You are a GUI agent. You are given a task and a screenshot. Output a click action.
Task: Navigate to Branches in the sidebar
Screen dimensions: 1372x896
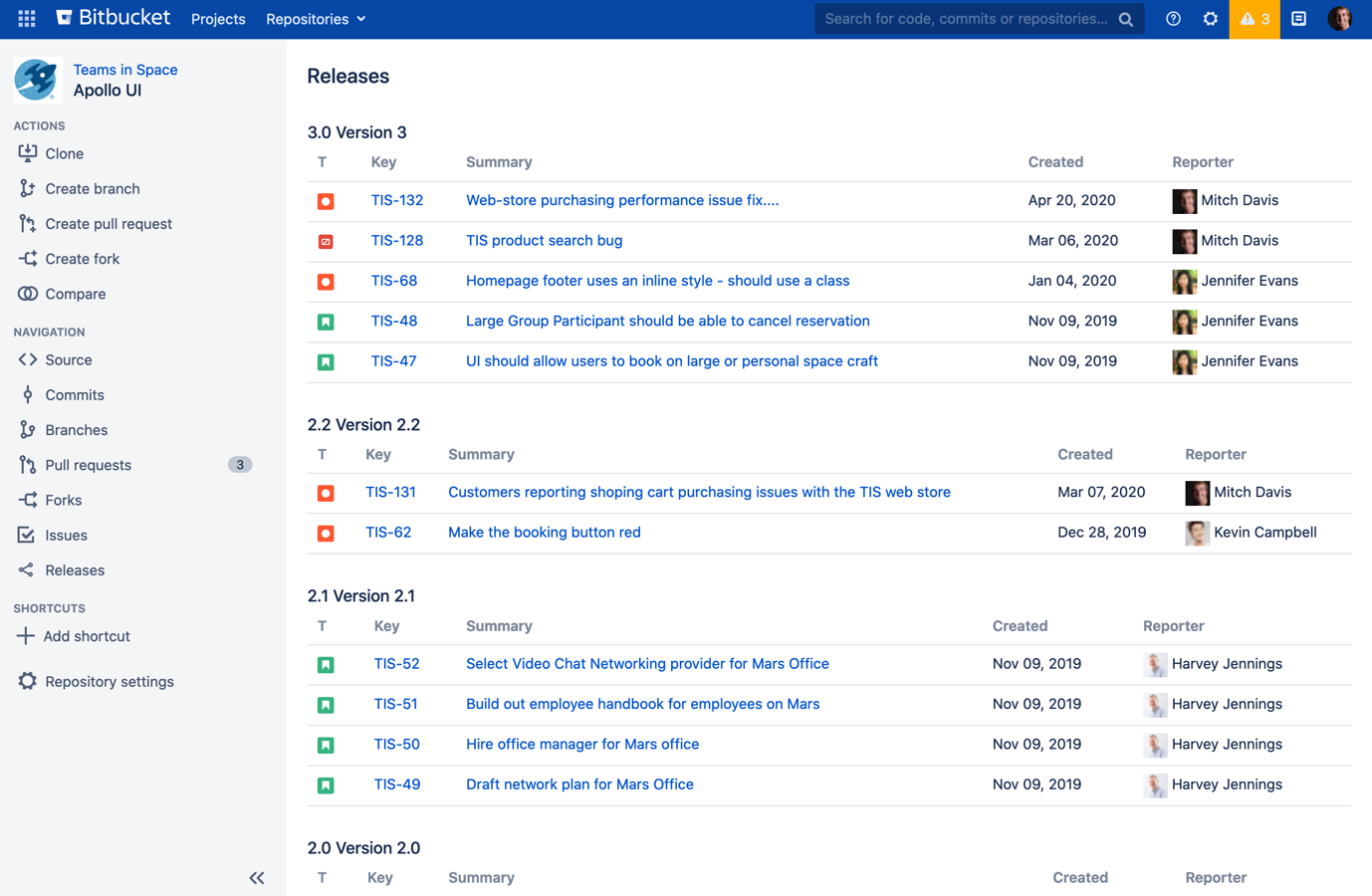tap(76, 430)
